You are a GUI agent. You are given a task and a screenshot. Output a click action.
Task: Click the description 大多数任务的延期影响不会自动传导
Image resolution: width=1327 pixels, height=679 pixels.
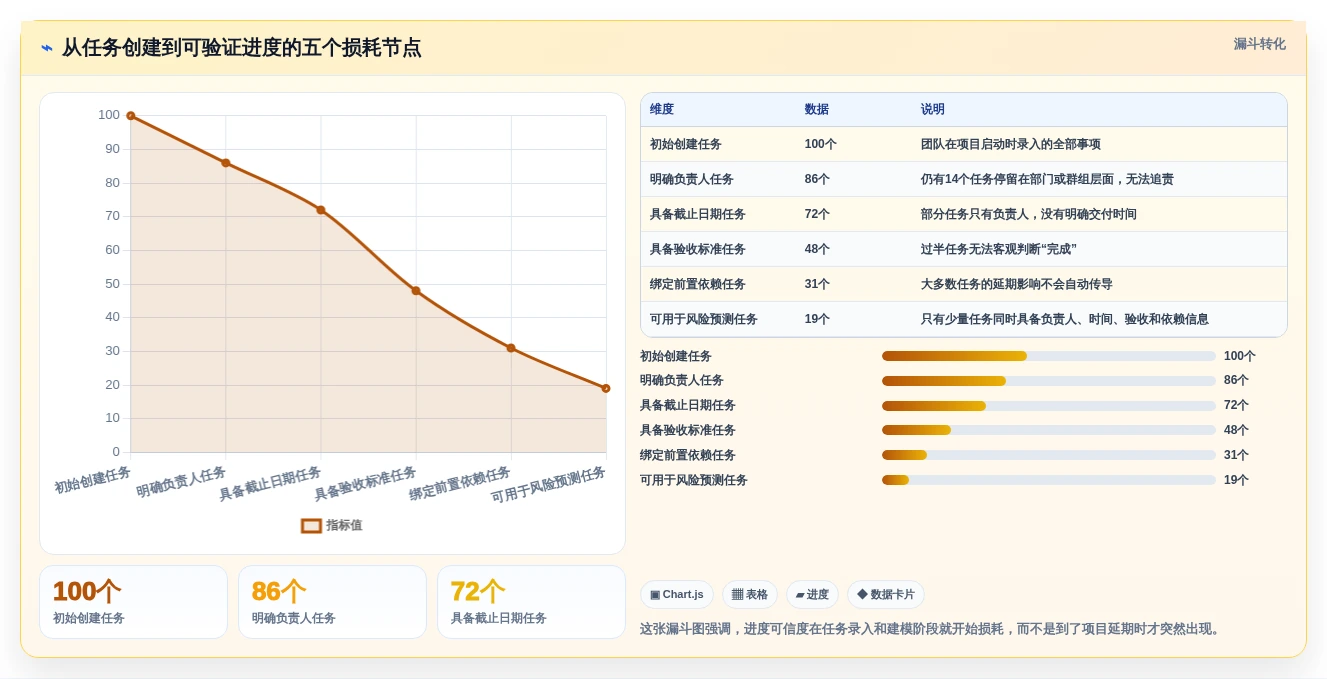tap(1017, 284)
